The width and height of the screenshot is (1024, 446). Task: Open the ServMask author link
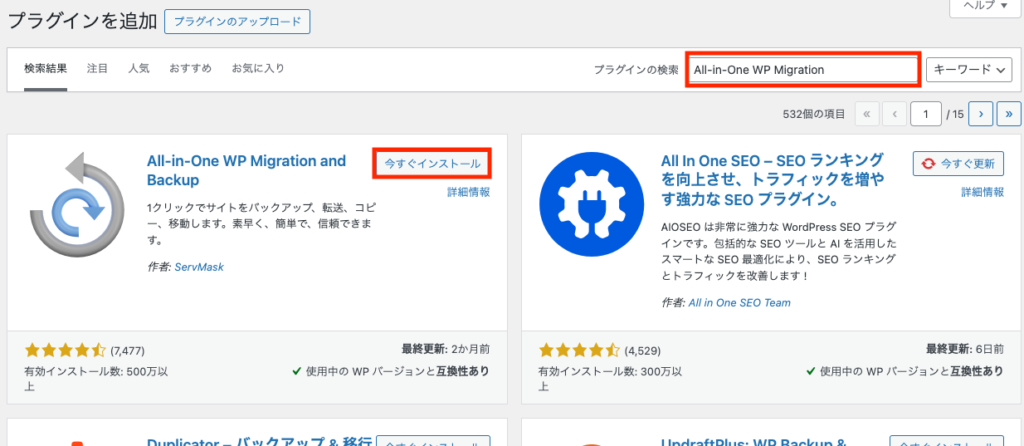pyautogui.click(x=196, y=269)
